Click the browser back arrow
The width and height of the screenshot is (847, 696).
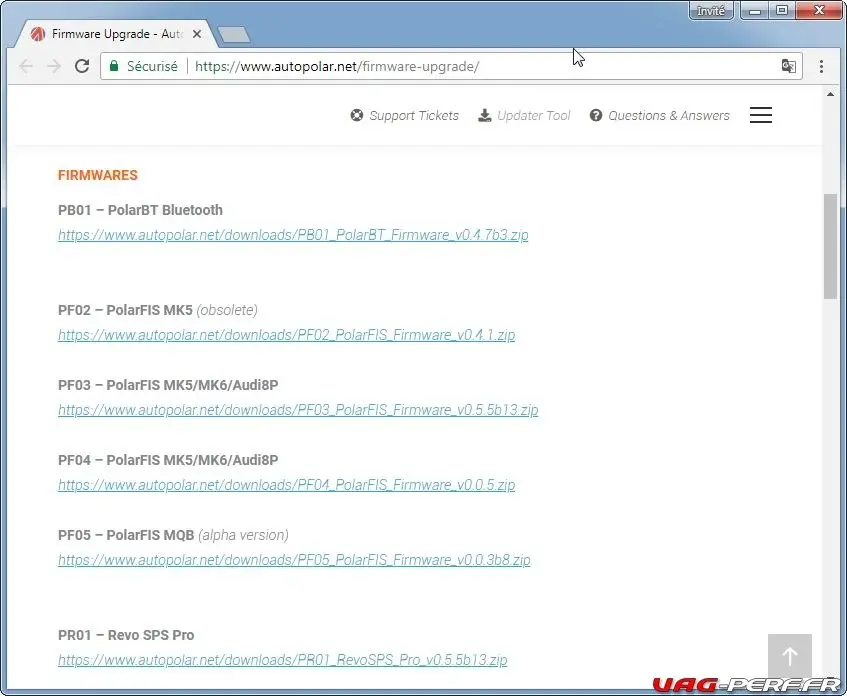[26, 66]
